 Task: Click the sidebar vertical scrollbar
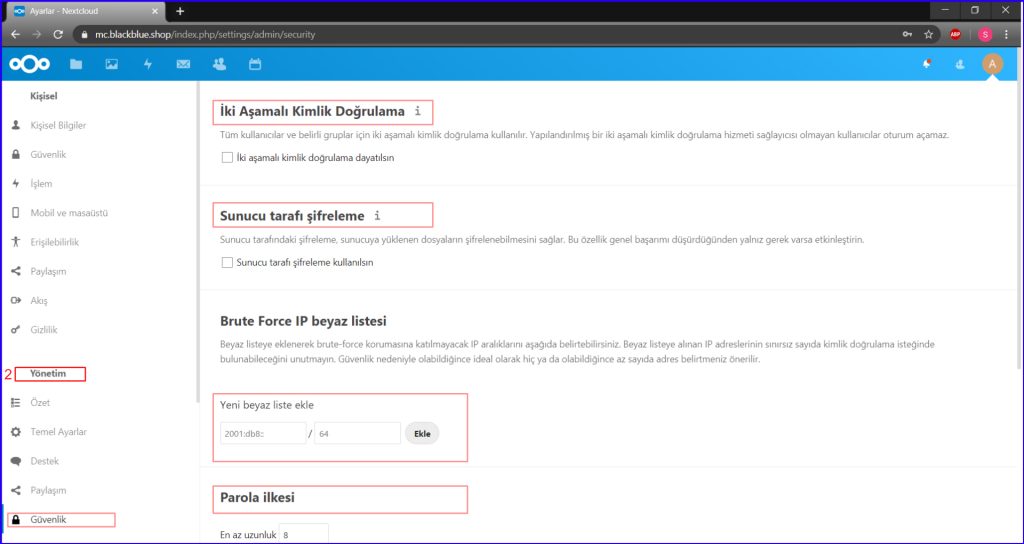coord(197,242)
